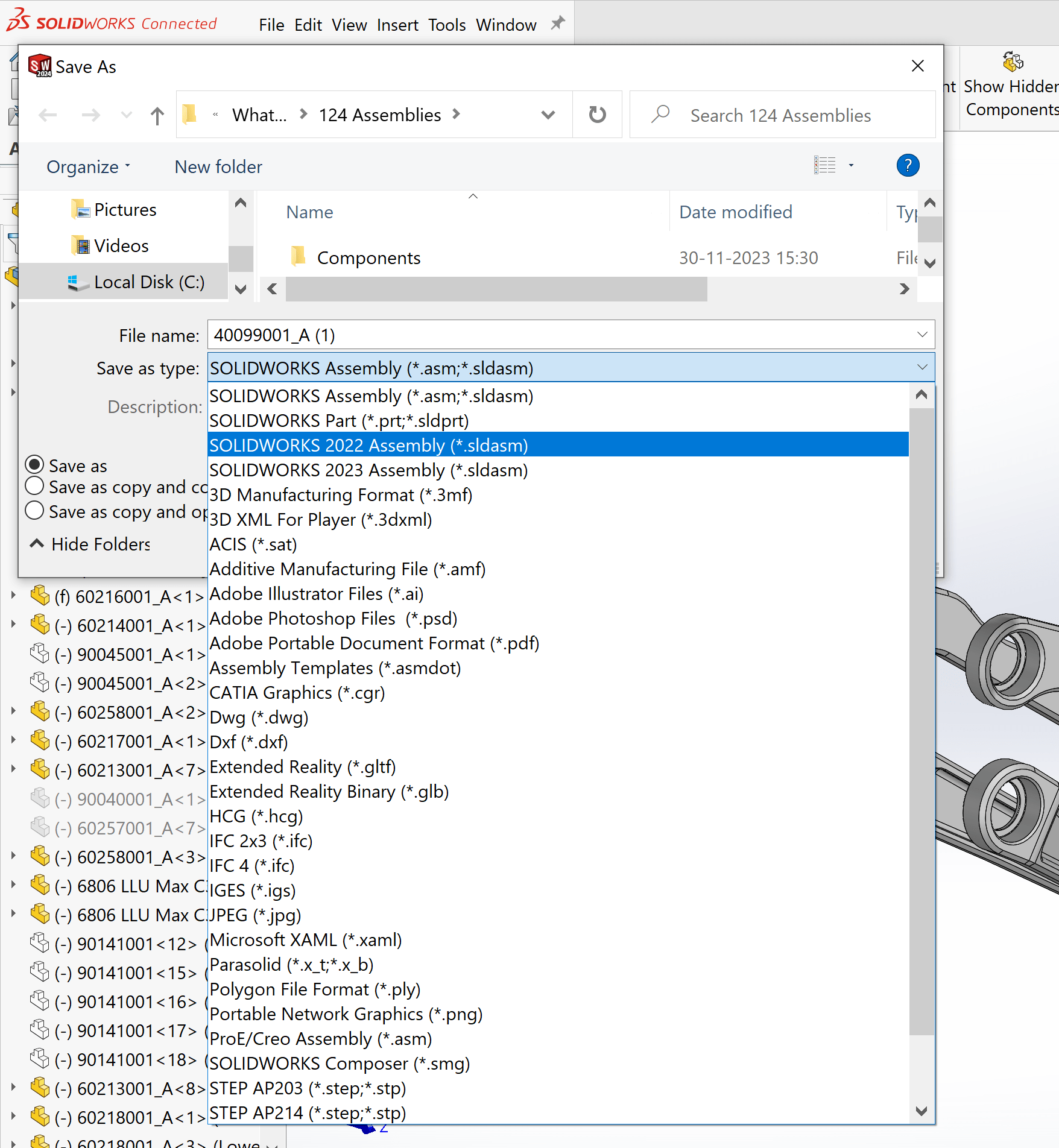Viewport: 1059px width, 1148px height.
Task: Click the assembly icon of 60216001_A<1>
Action: click(x=40, y=595)
